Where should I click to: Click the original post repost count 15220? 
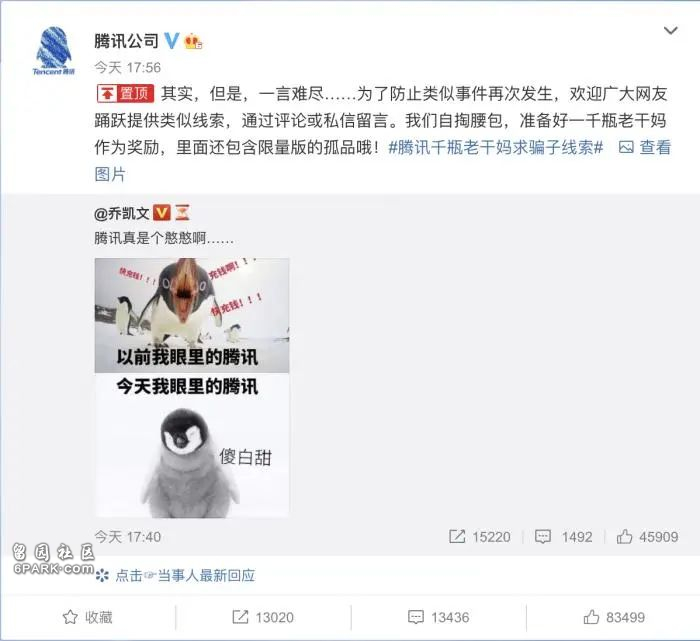[x=479, y=537]
